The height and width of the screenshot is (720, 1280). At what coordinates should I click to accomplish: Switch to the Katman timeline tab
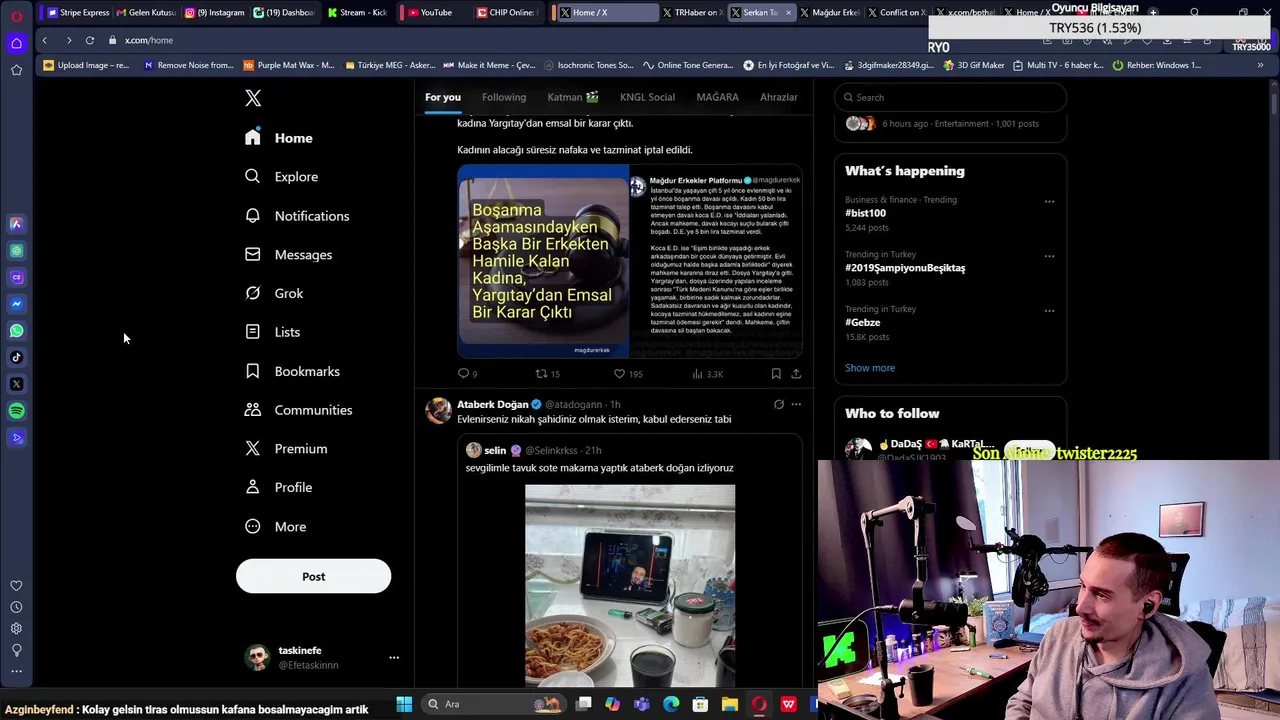[x=572, y=97]
